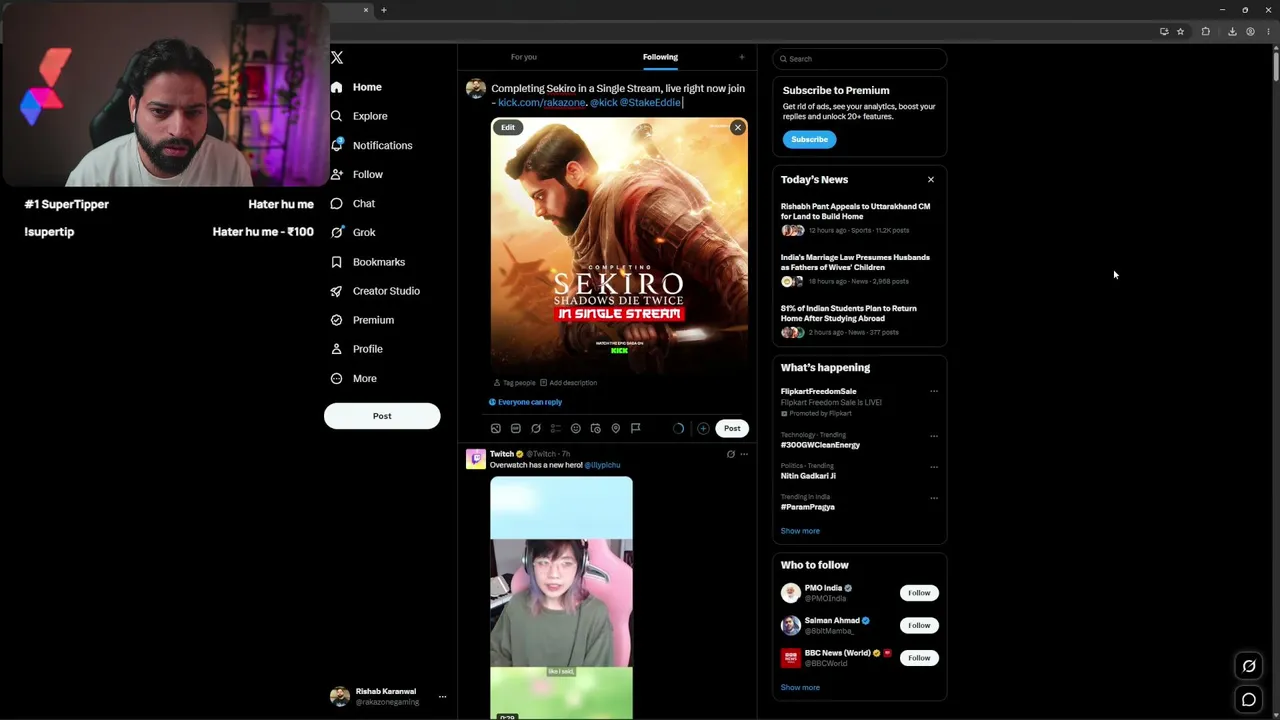1280x720 pixels.
Task: Open more options for Nitin Gadkari Ji trend
Action: [934, 467]
